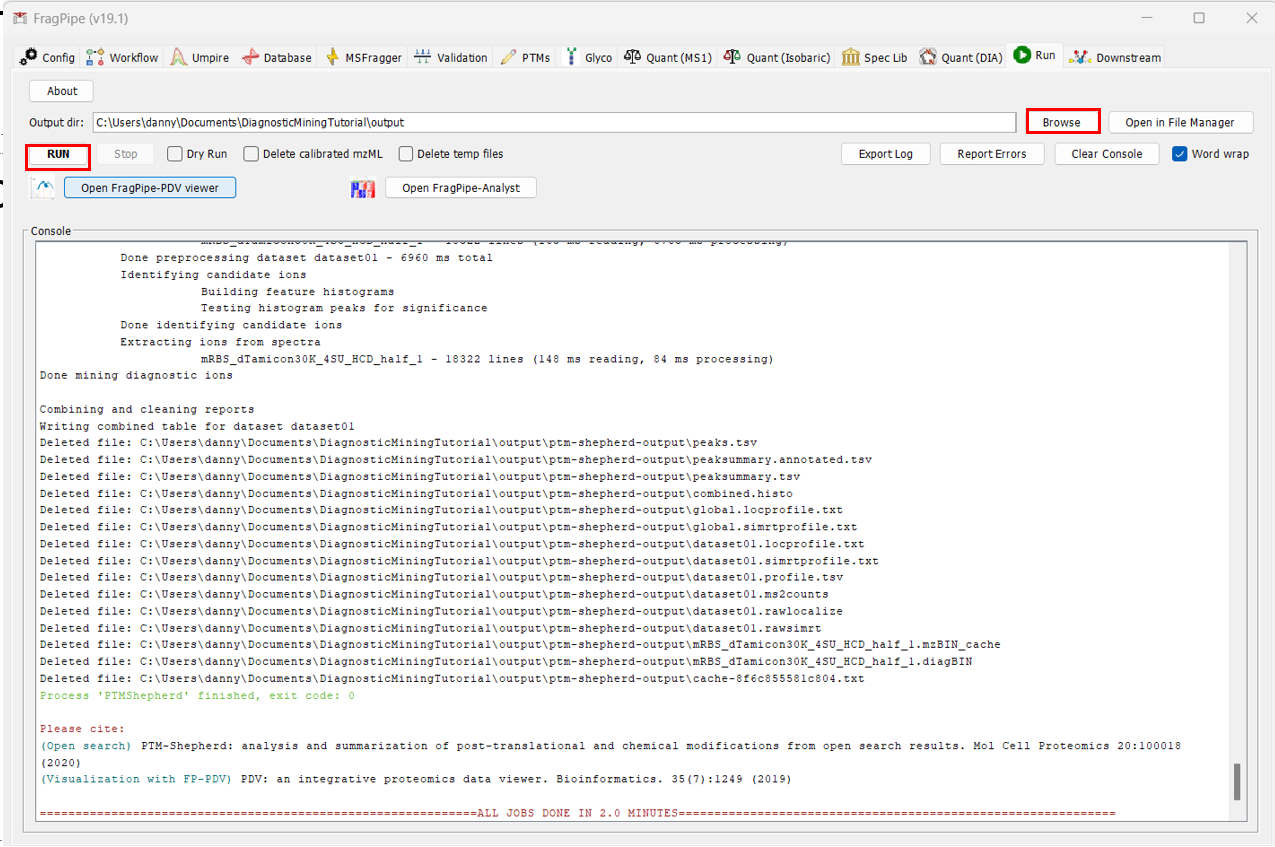Image resolution: width=1275 pixels, height=847 pixels.
Task: Click the console vertical scrollbar thumb
Action: pyautogui.click(x=1237, y=782)
